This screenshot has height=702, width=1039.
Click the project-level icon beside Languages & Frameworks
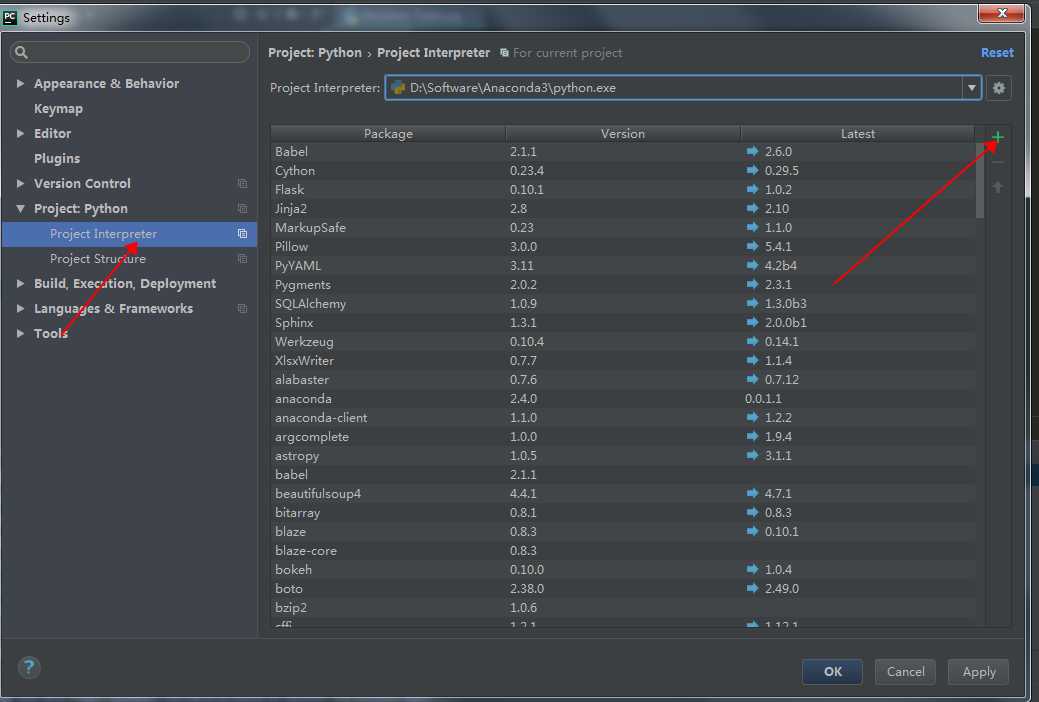click(x=243, y=309)
